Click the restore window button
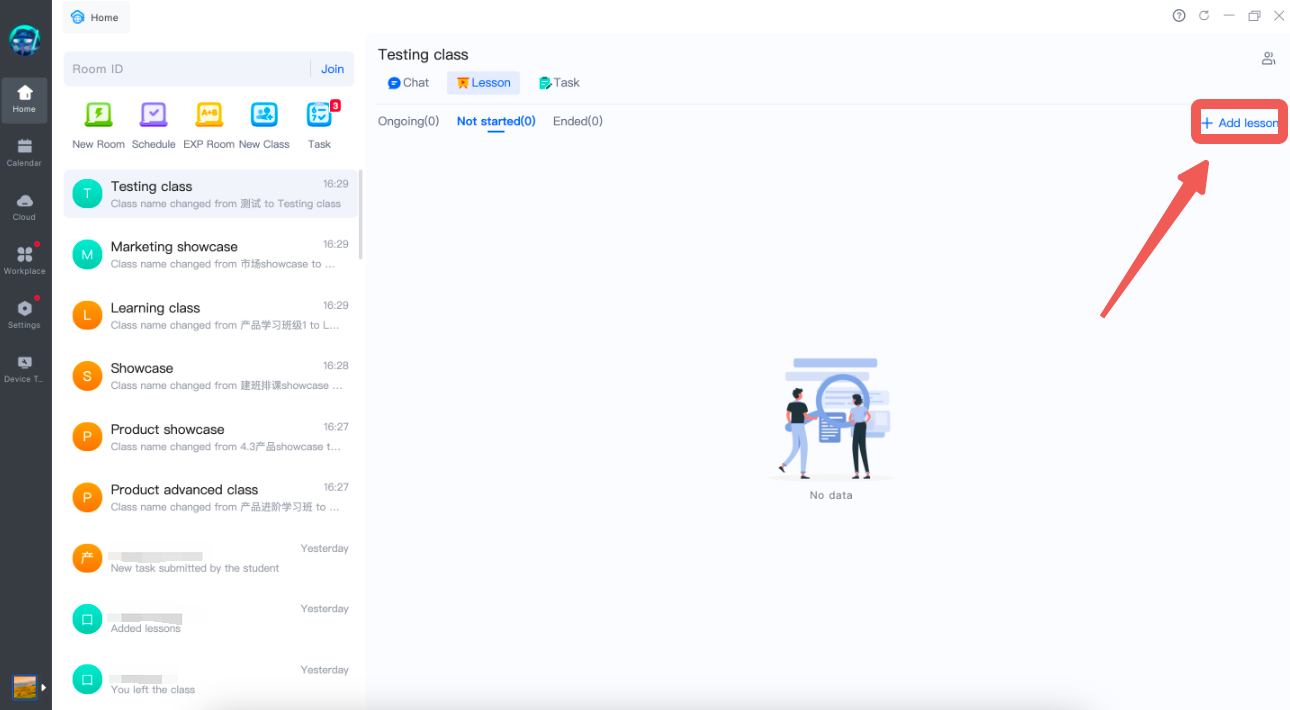 [1254, 16]
